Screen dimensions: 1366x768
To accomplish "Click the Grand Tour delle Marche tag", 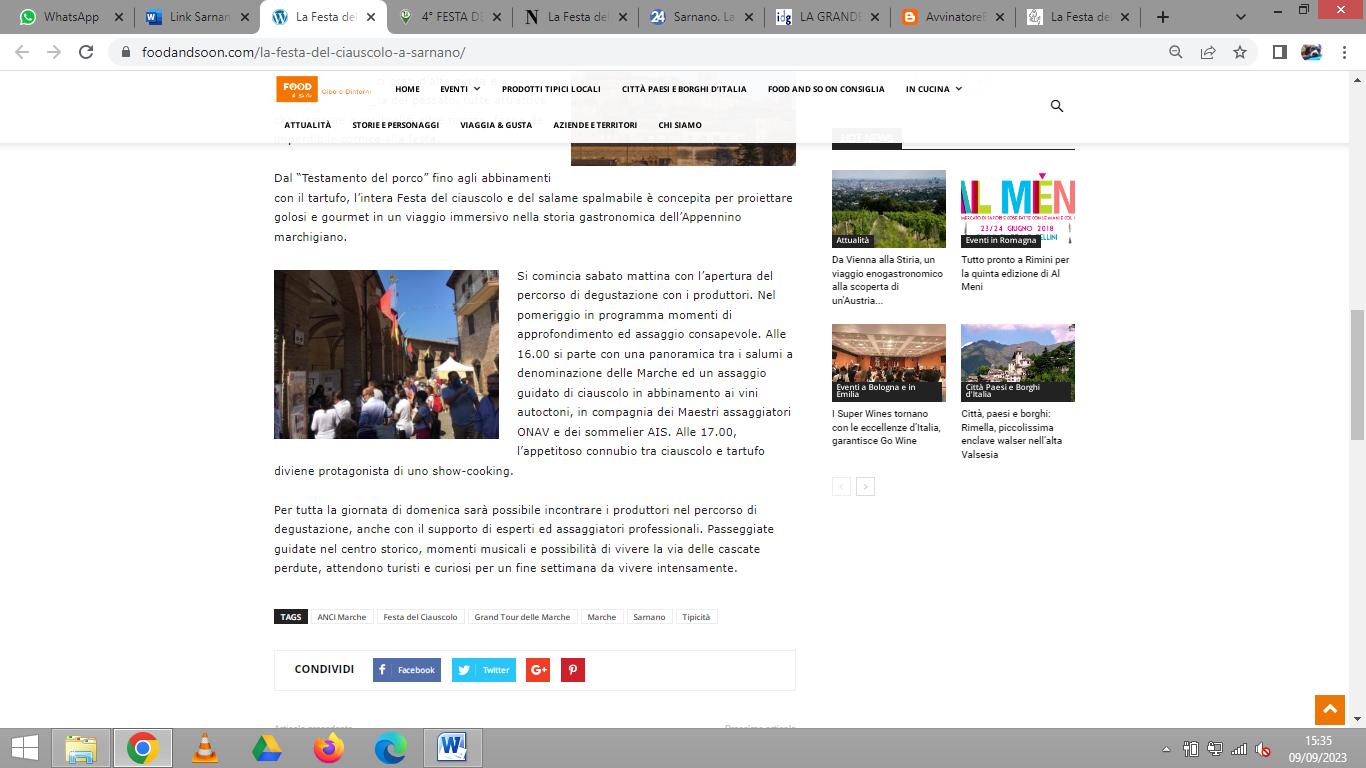I will pyautogui.click(x=522, y=617).
